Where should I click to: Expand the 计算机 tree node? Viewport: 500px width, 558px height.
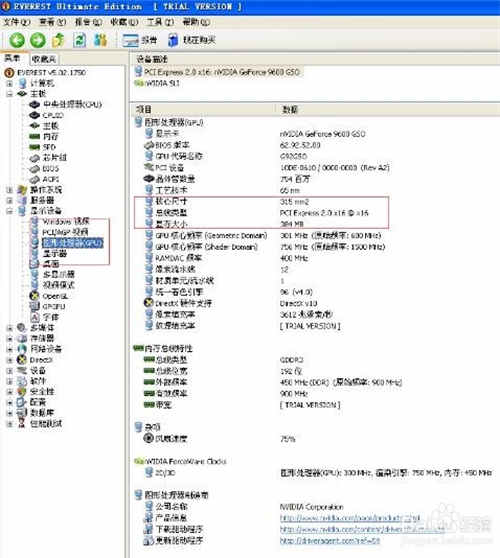pyautogui.click(x=10, y=84)
